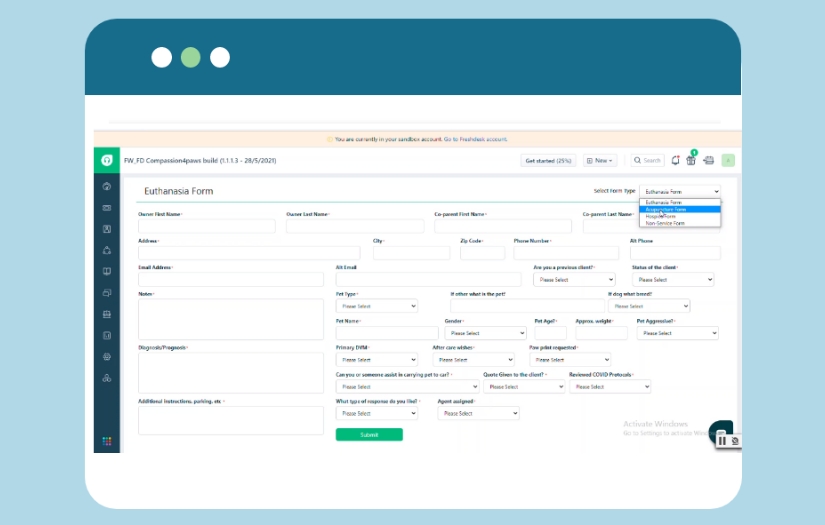Viewport: 825px width, 525px height.
Task: Click the notifications bell icon
Action: (x=676, y=160)
